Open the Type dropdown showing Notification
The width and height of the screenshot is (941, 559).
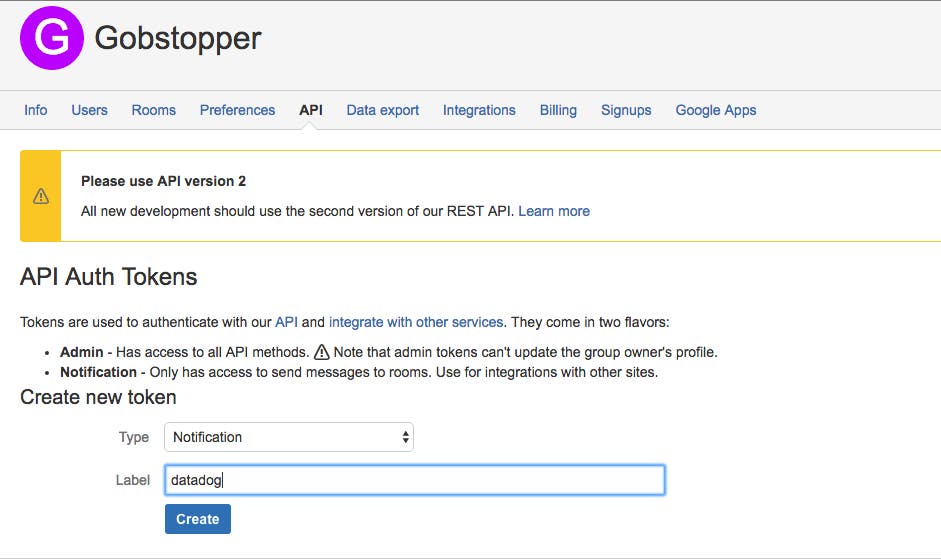point(289,437)
